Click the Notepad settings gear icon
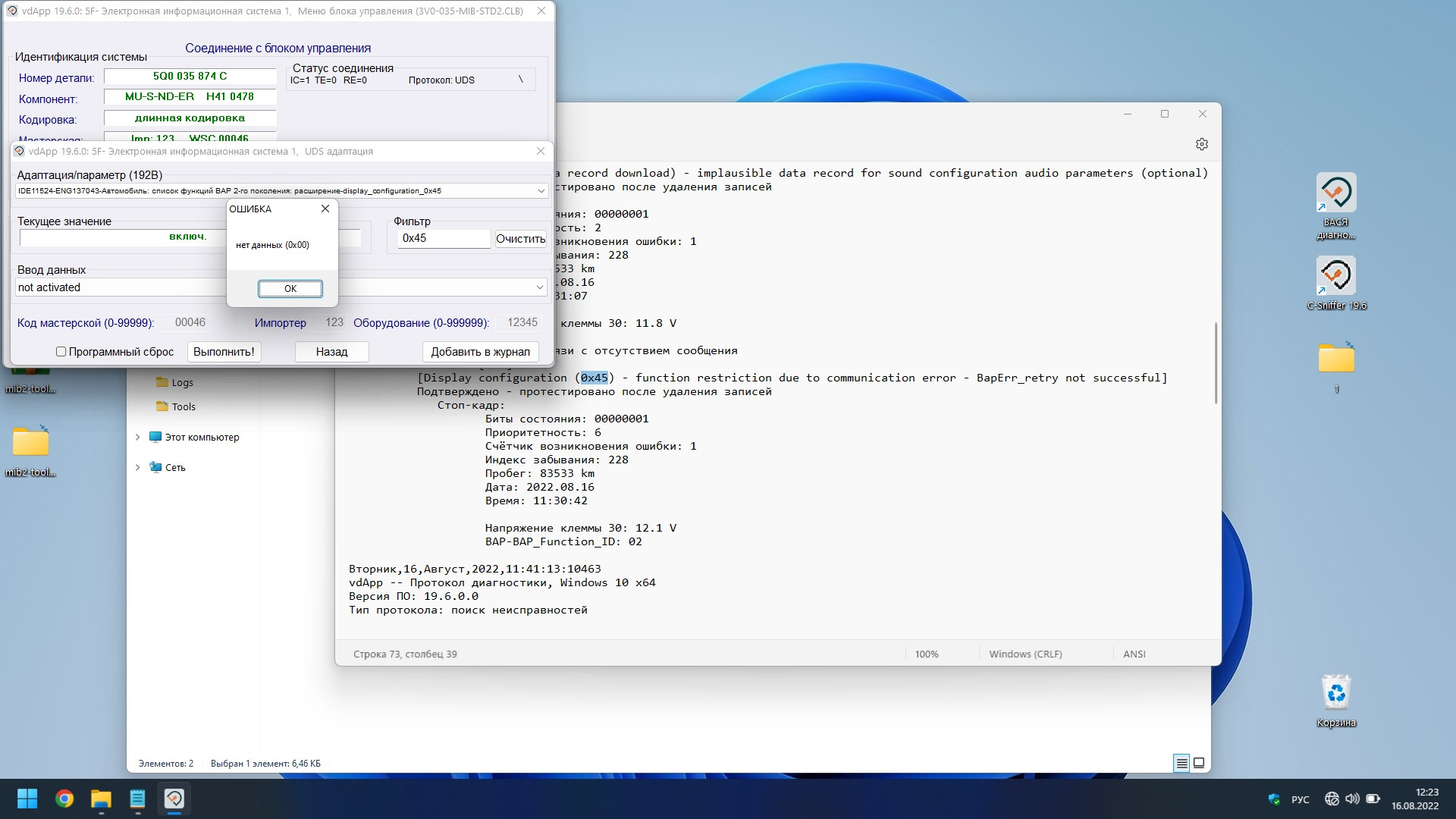Viewport: 1456px width, 819px height. 1201,144
